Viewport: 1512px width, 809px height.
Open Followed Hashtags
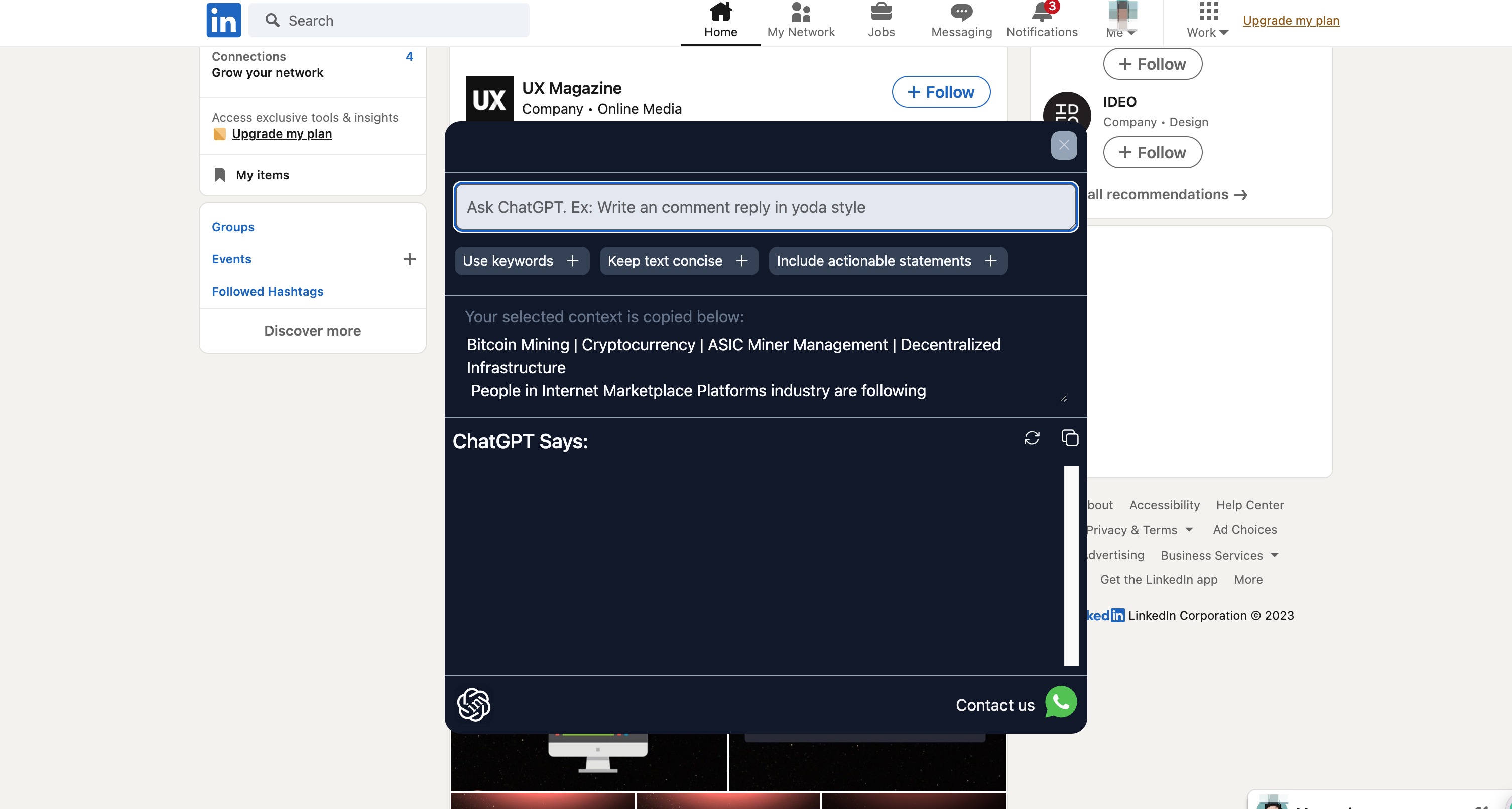pyautogui.click(x=268, y=292)
